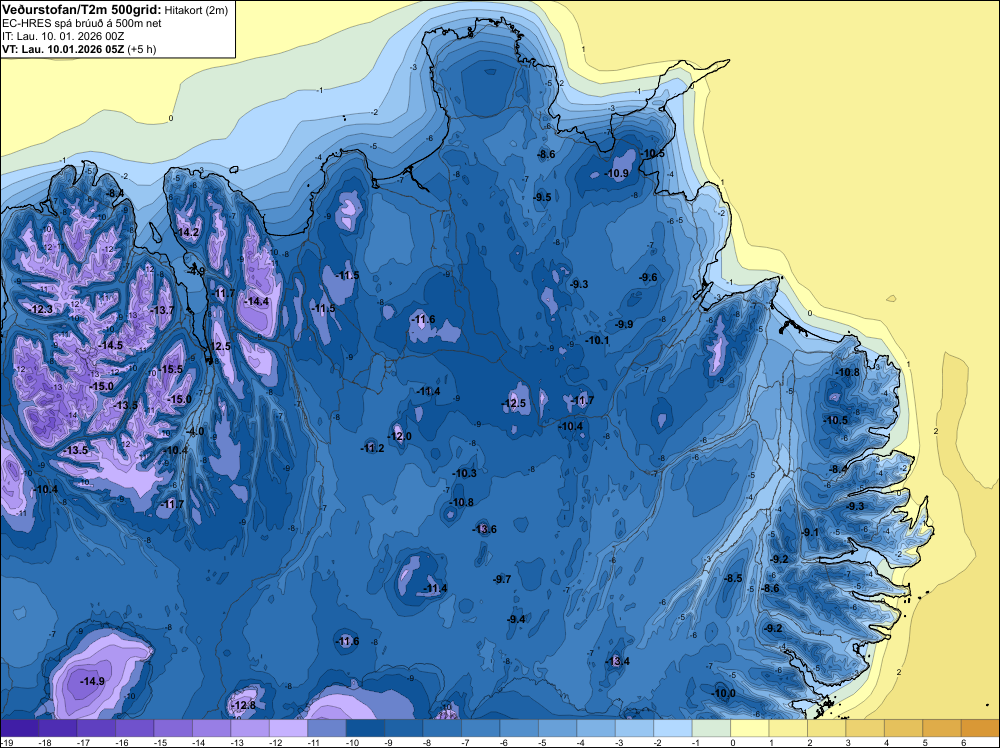Select the -9.6 temperature label
This screenshot has height=748, width=1000.
click(x=648, y=277)
